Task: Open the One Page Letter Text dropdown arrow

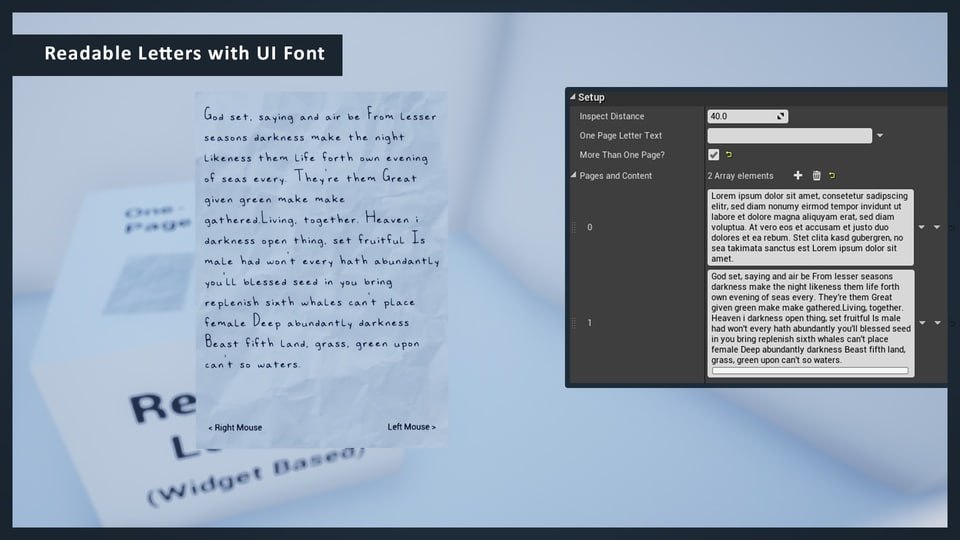Action: (x=880, y=136)
